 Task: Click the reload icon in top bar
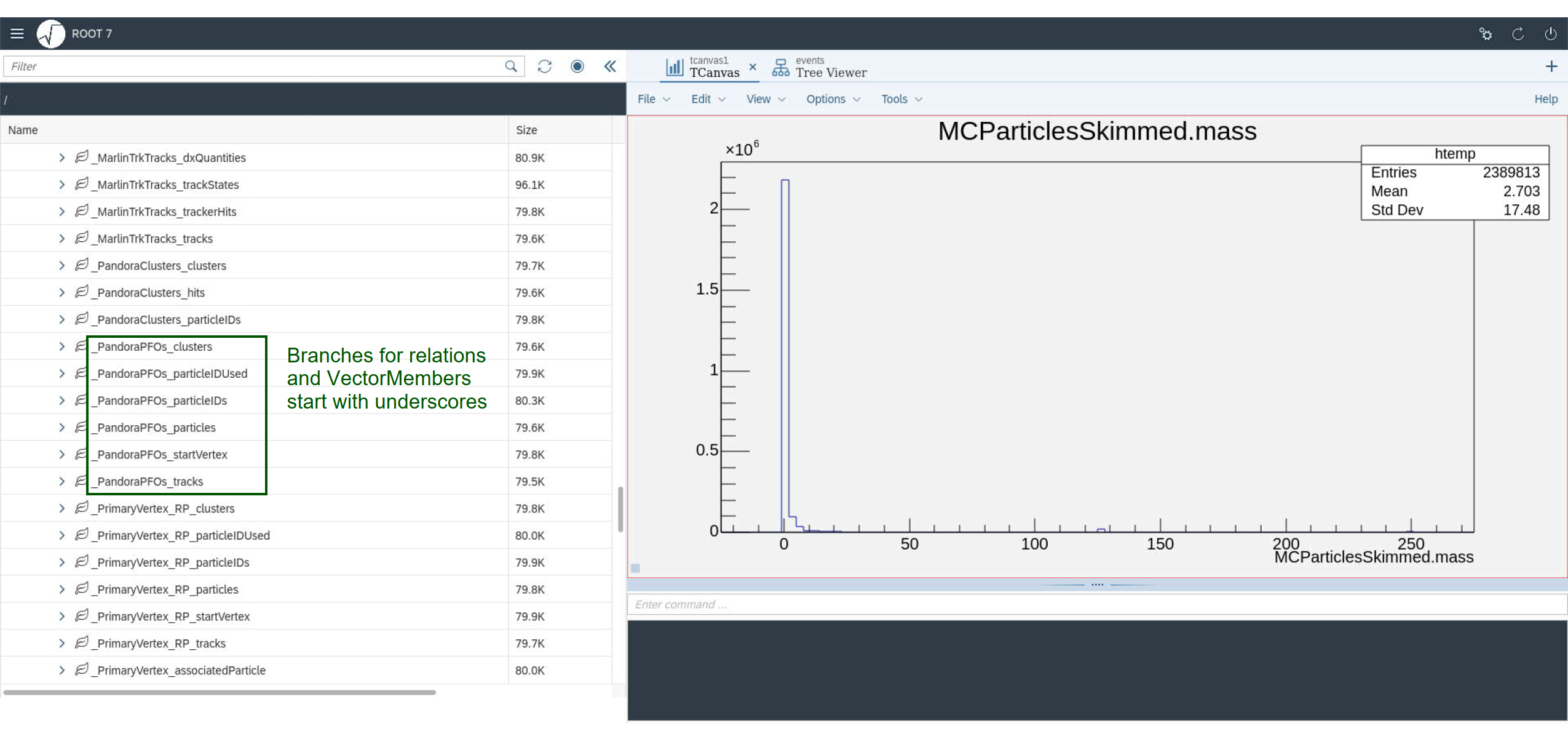click(1518, 34)
